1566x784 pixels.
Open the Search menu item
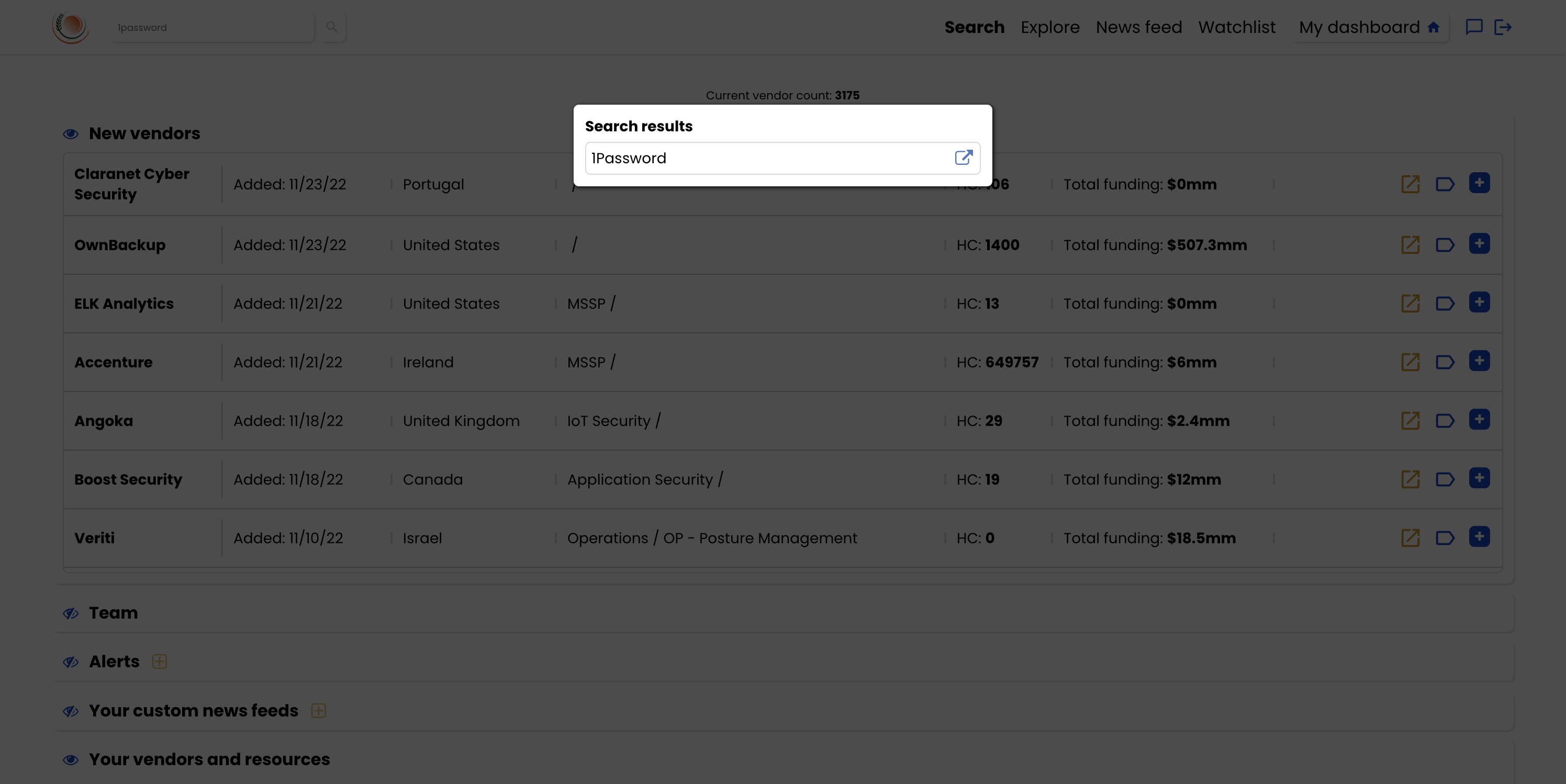[974, 27]
